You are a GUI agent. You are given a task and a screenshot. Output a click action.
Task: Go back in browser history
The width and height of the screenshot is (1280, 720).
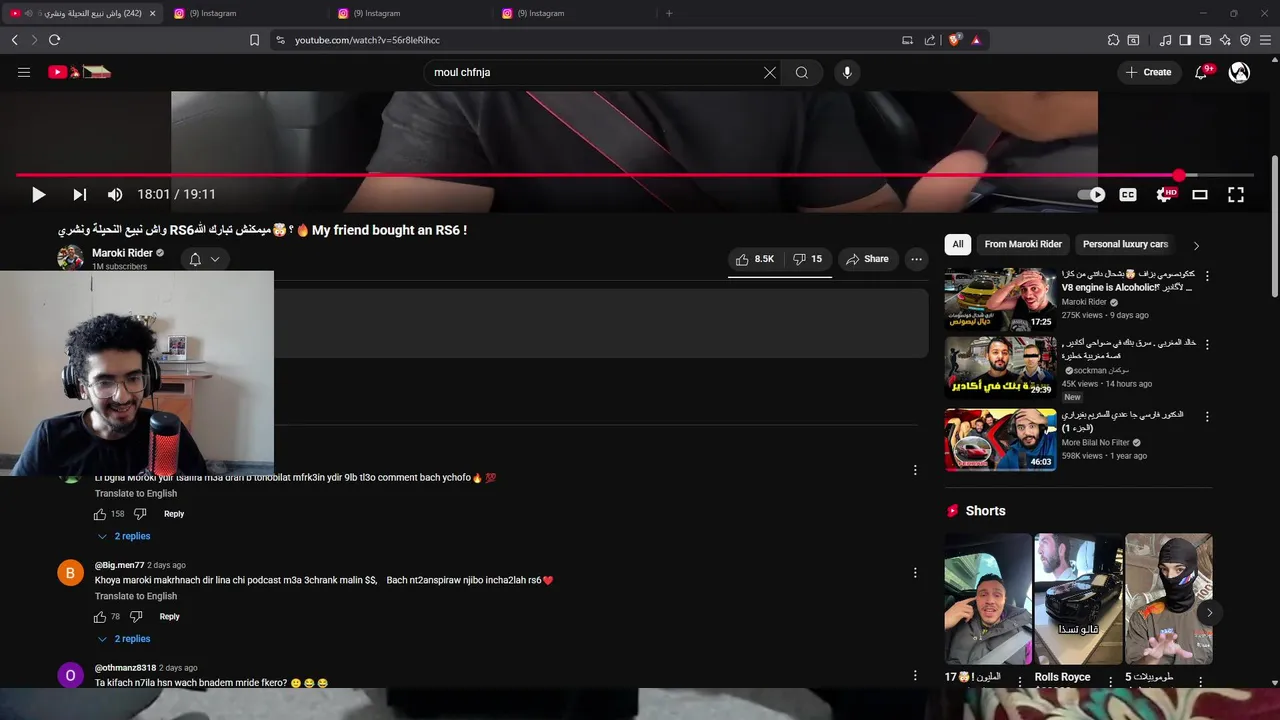click(x=15, y=40)
